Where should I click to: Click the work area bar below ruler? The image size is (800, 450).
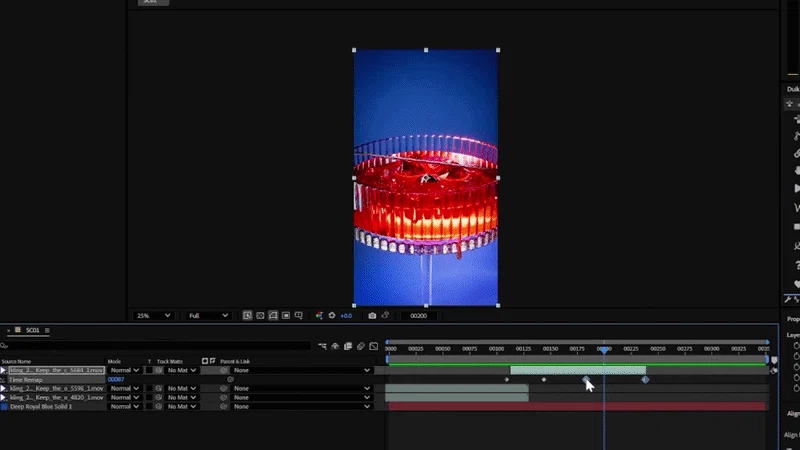pyautogui.click(x=577, y=359)
